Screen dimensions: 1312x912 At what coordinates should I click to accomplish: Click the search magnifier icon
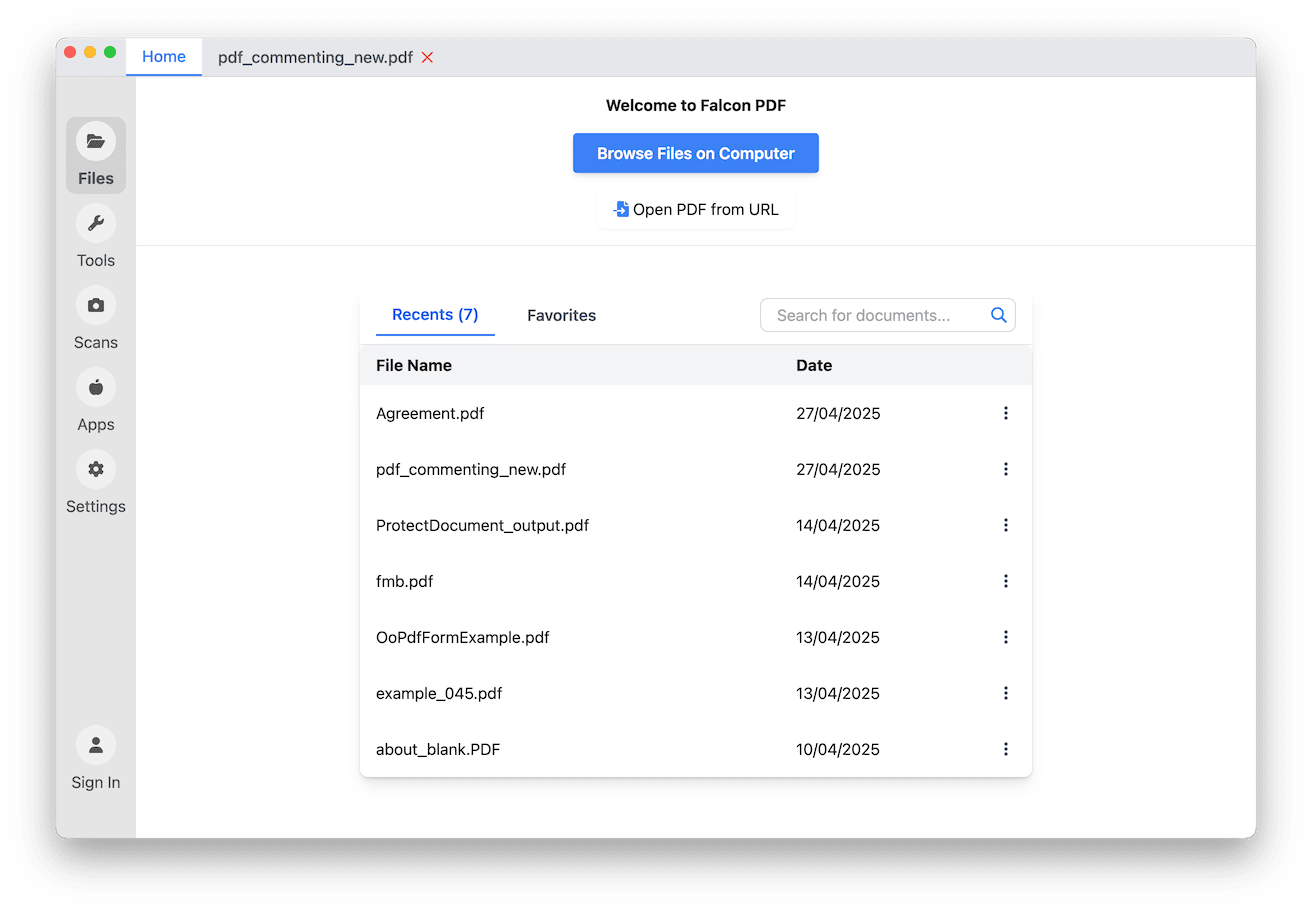(998, 315)
